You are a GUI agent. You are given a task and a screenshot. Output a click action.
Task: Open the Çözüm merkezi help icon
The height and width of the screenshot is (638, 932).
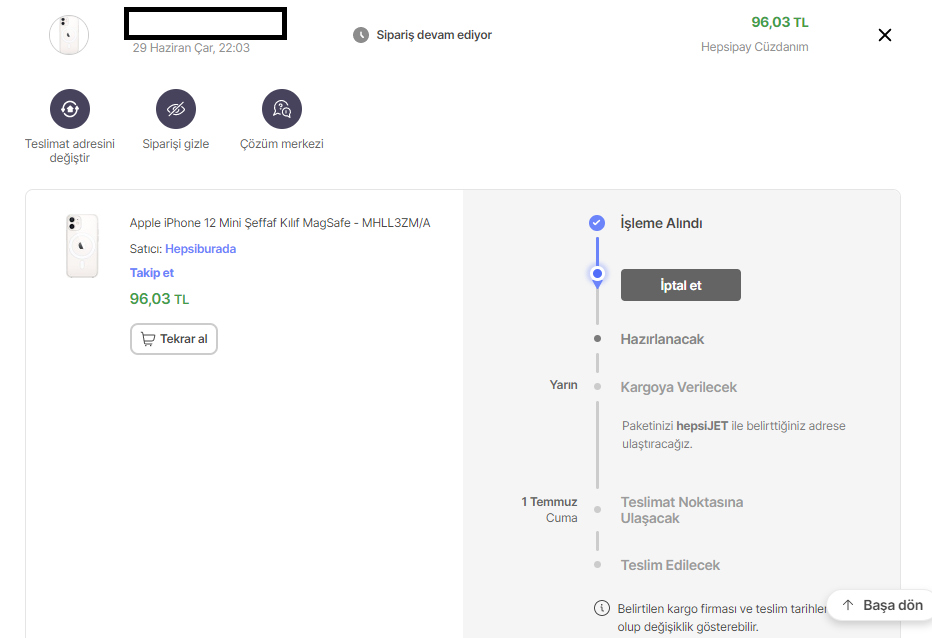[282, 109]
